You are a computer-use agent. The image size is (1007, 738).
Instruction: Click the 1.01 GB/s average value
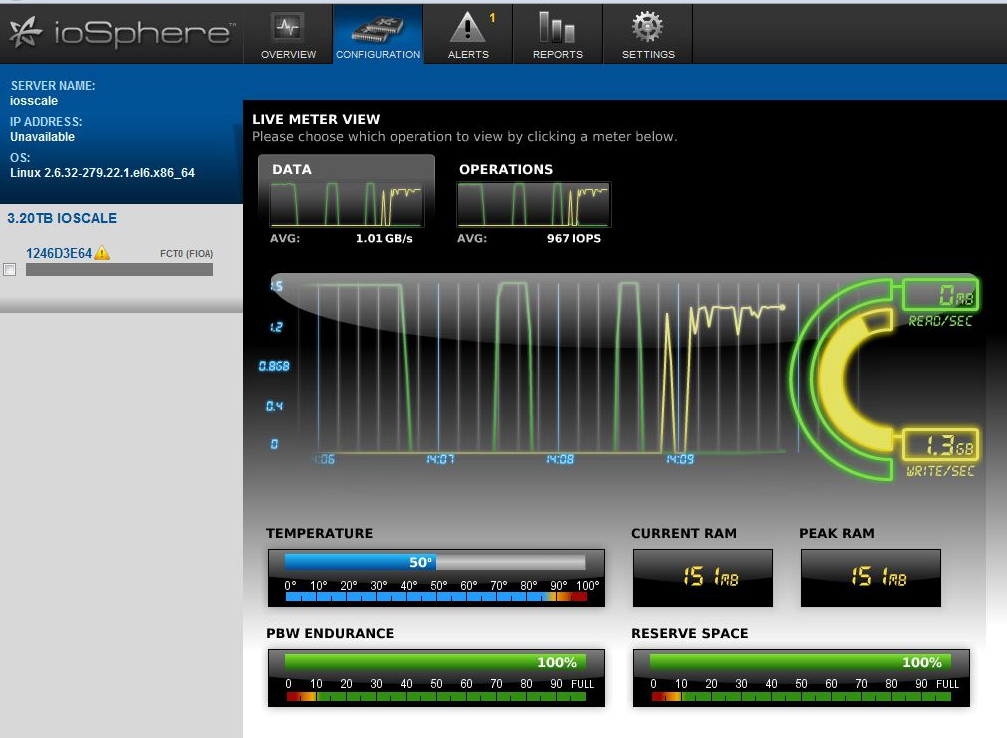[384, 238]
